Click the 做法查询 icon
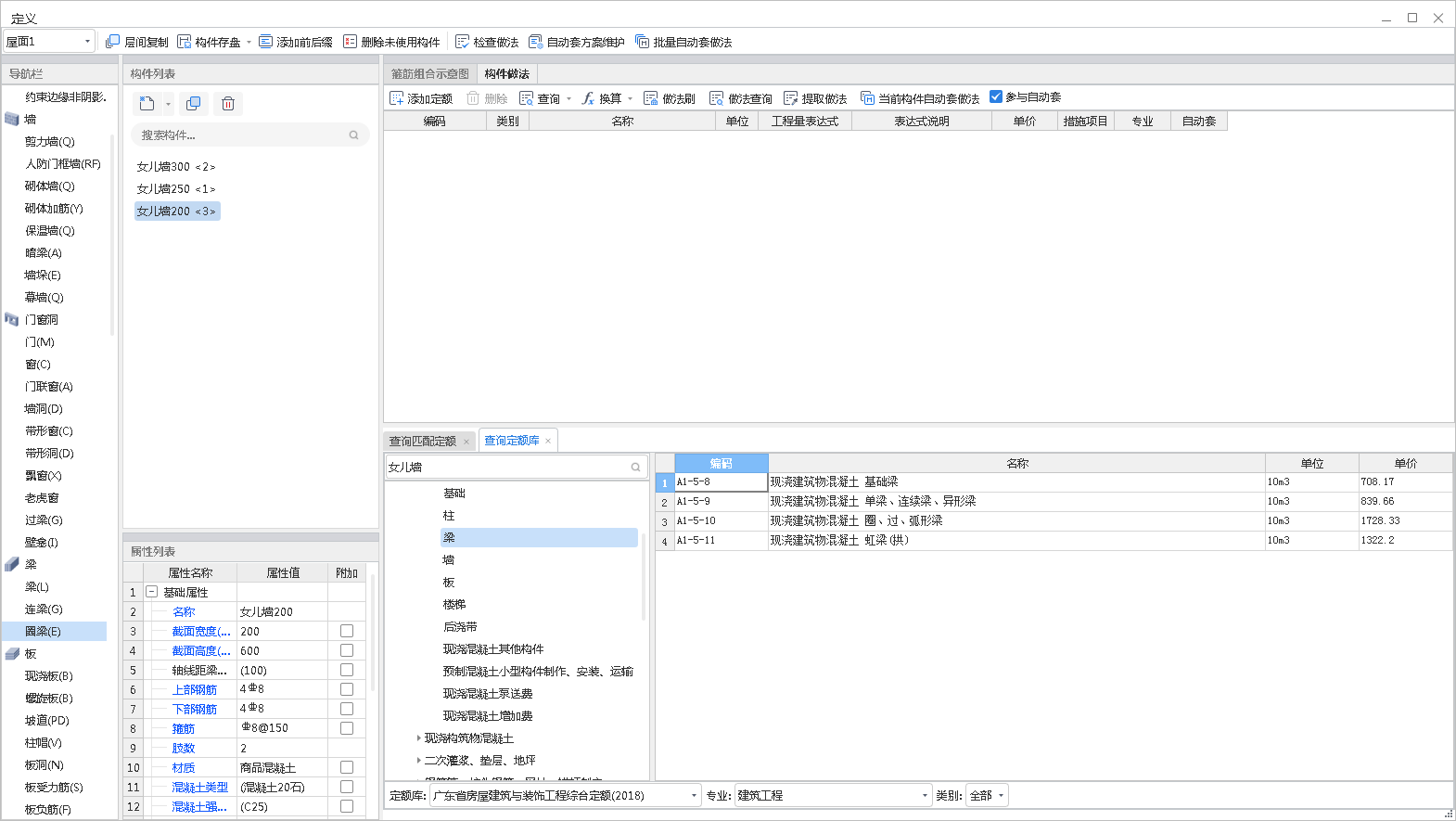The width and height of the screenshot is (1456, 821). (717, 98)
